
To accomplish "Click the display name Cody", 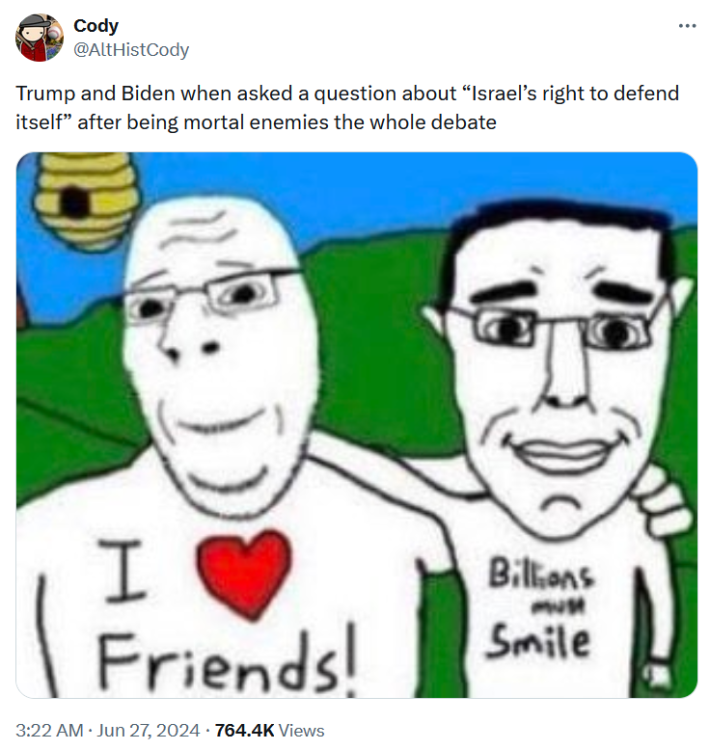I will 96,26.
